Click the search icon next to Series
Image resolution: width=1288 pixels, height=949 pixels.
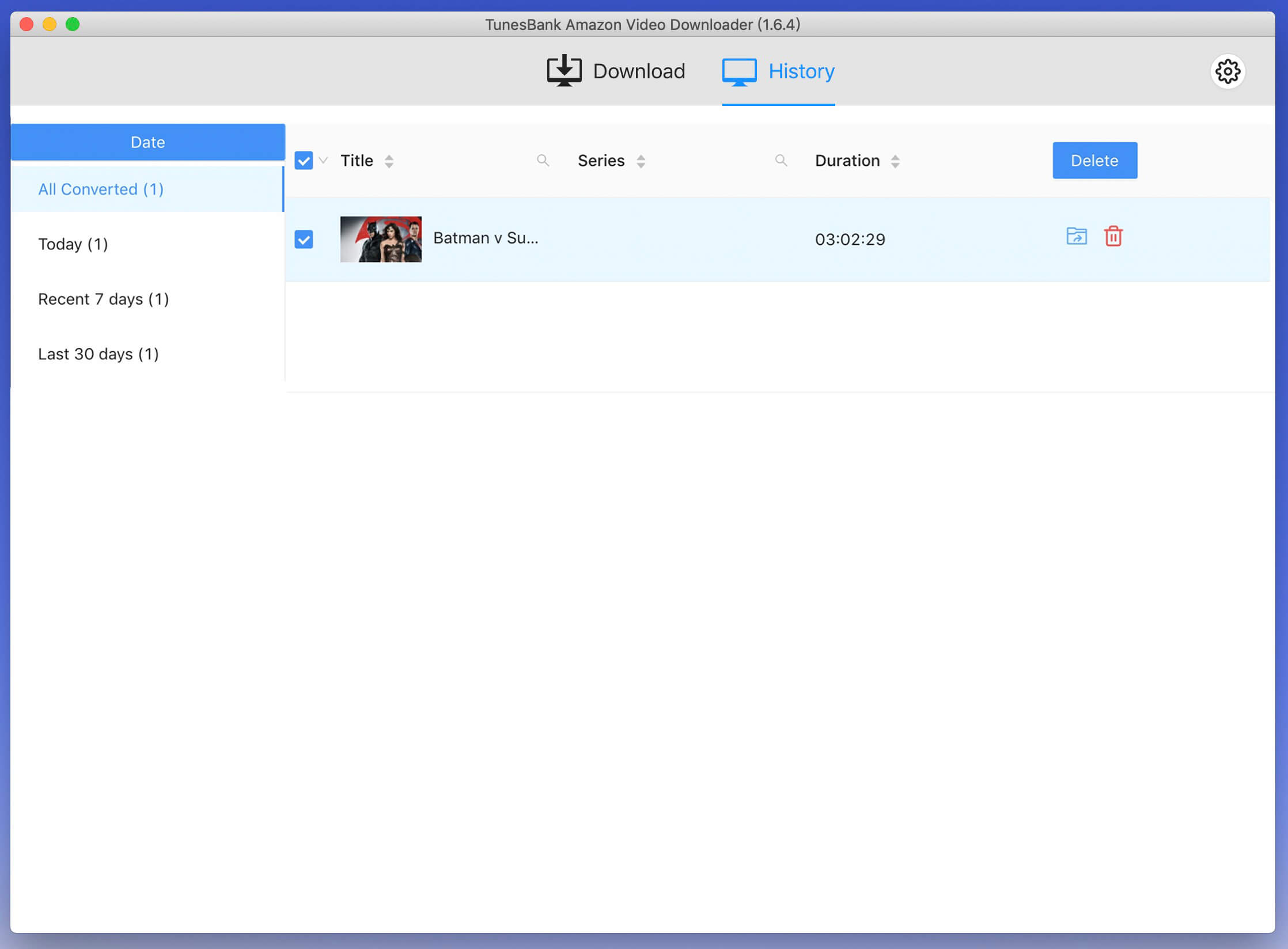coord(781,160)
